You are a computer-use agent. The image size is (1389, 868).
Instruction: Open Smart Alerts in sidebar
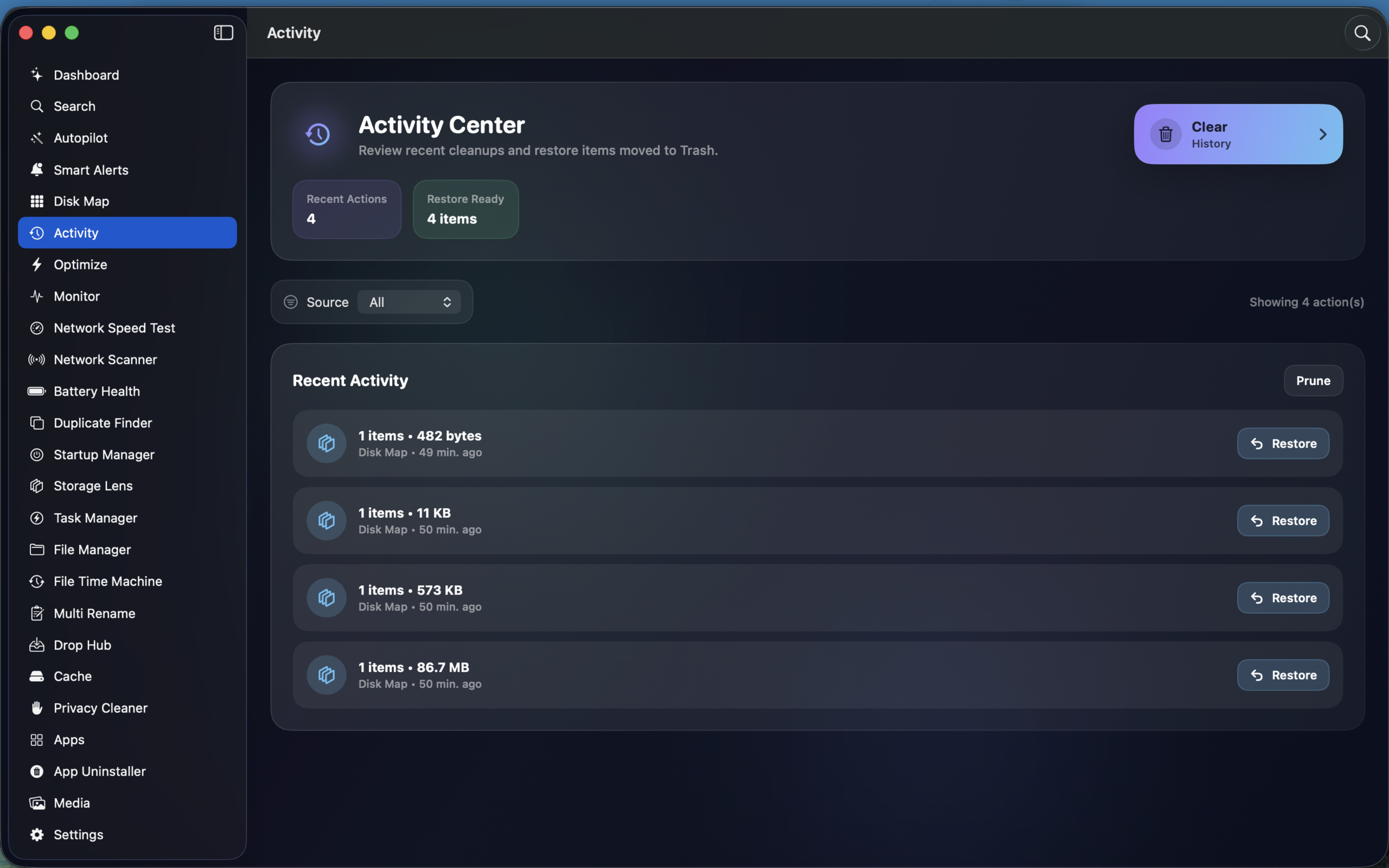[x=128, y=170]
